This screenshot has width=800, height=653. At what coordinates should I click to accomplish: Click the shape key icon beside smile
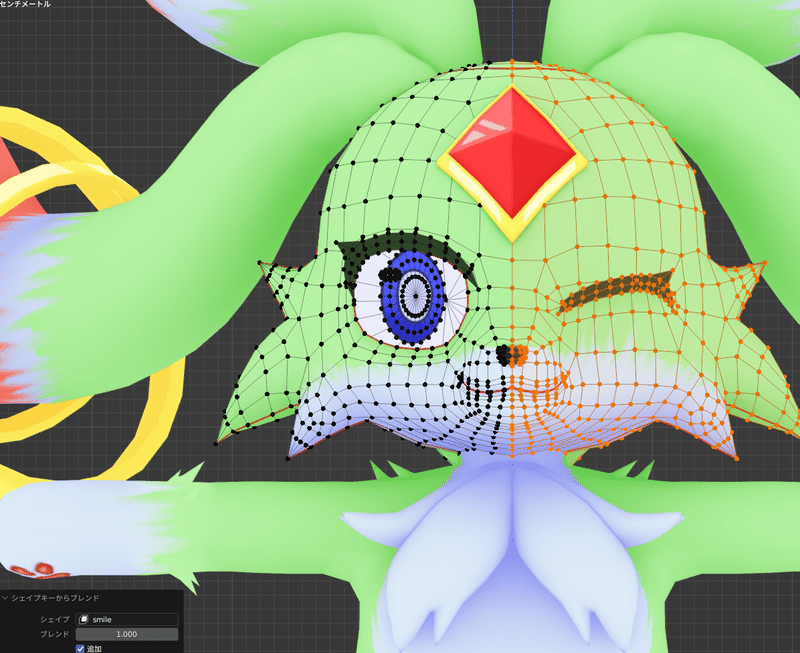tap(84, 619)
